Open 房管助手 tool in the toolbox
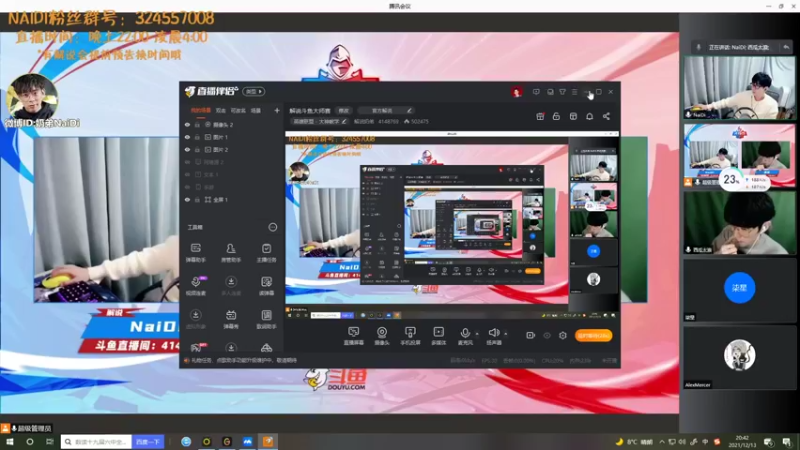Image resolution: width=800 pixels, height=450 pixels. [231, 253]
